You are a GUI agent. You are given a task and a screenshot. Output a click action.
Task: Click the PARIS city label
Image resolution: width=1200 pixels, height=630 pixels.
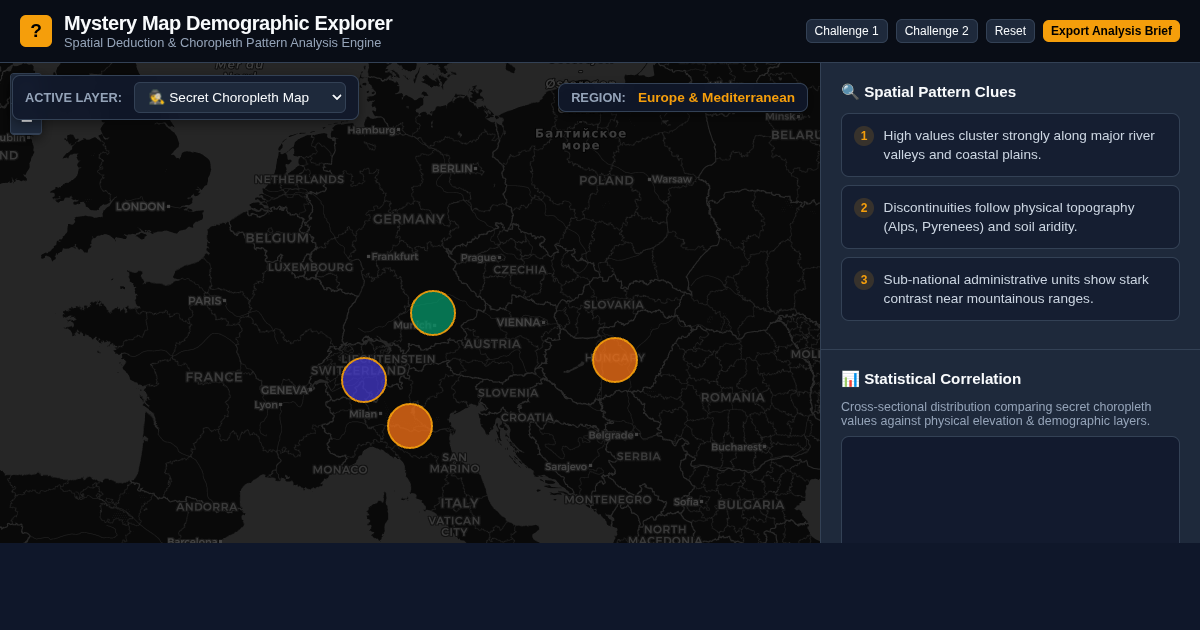click(x=207, y=300)
